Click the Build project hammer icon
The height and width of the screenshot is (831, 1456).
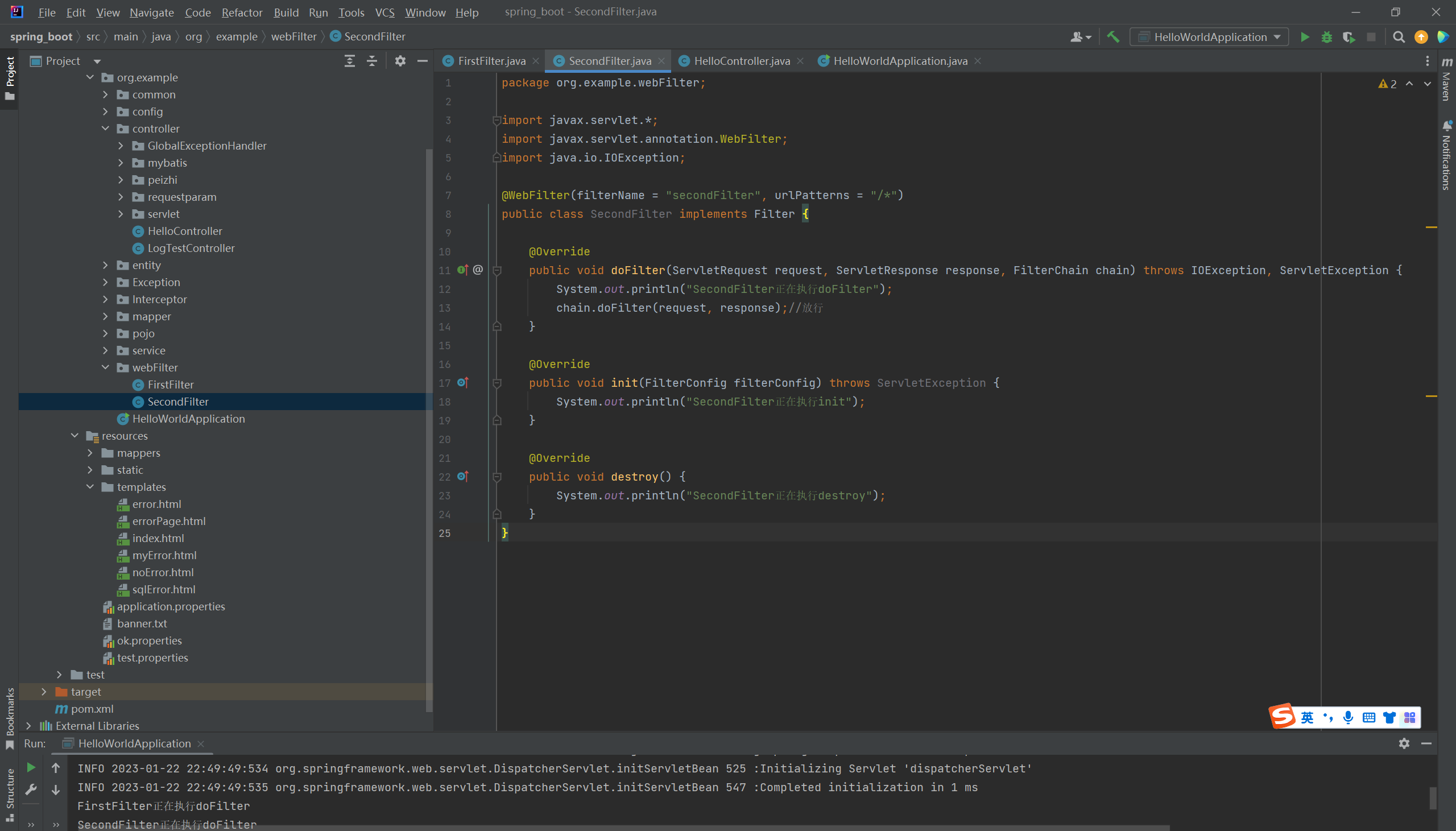click(x=1112, y=37)
